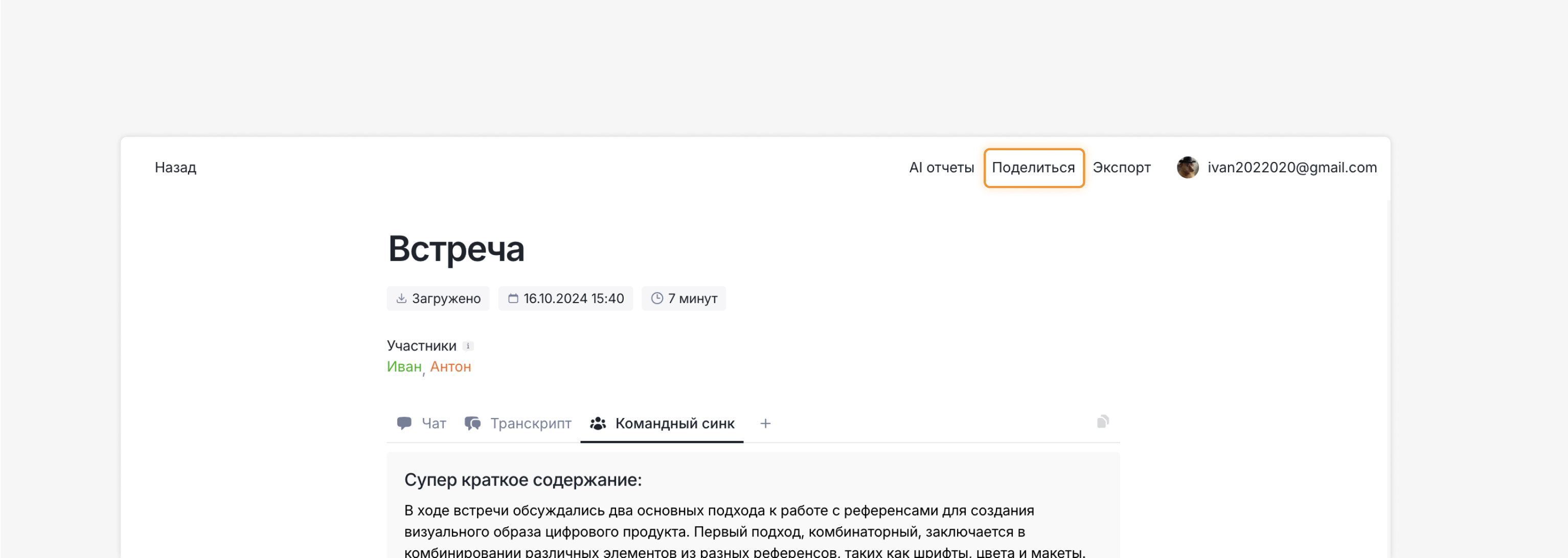This screenshot has width=1568, height=558.
Task: Select the Командный синк tab
Action: click(x=674, y=424)
